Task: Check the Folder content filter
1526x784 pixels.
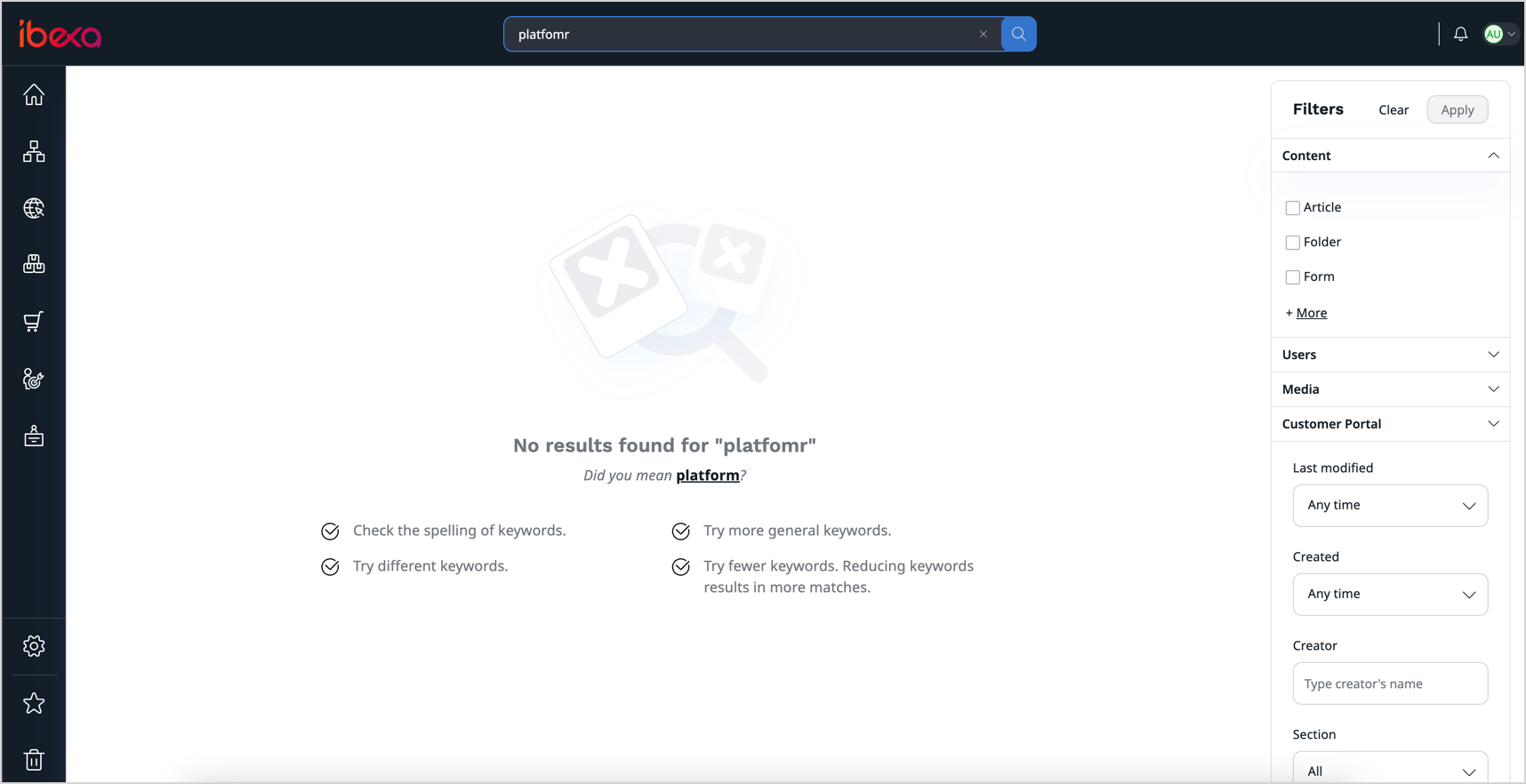Action: click(1292, 243)
